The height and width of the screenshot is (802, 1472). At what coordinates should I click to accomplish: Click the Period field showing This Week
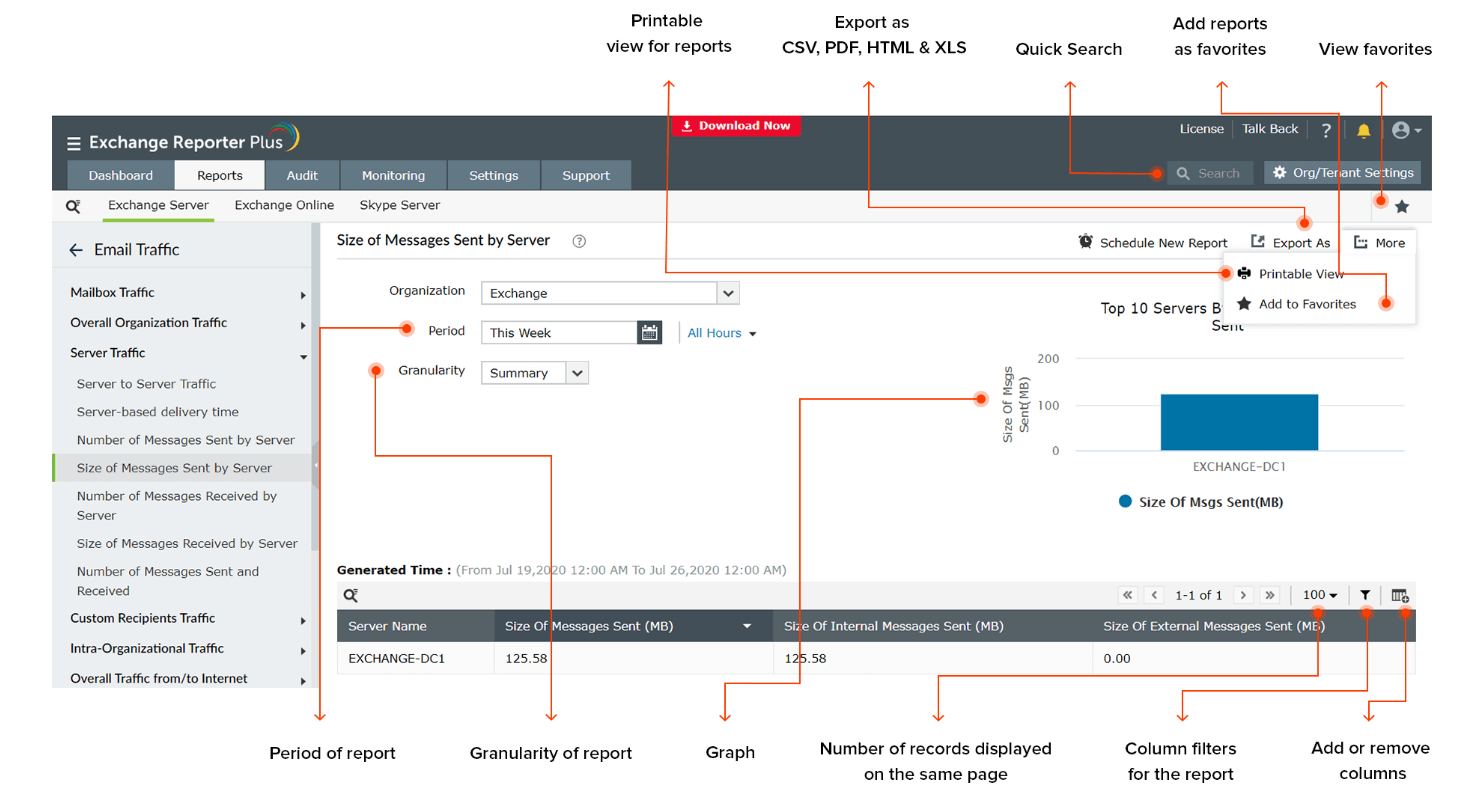coord(559,333)
